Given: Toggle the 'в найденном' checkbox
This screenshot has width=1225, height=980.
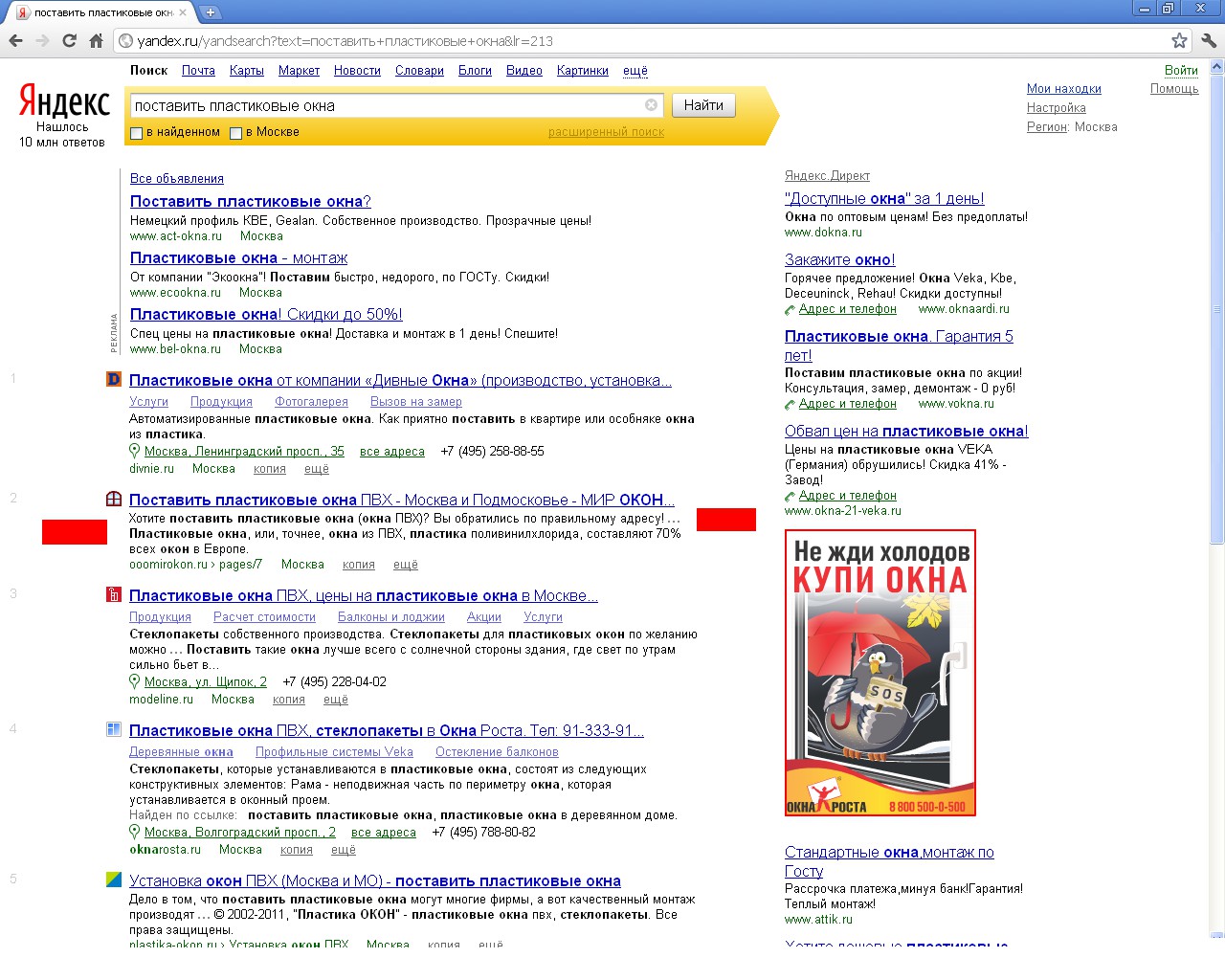Looking at the screenshot, I should pyautogui.click(x=136, y=133).
